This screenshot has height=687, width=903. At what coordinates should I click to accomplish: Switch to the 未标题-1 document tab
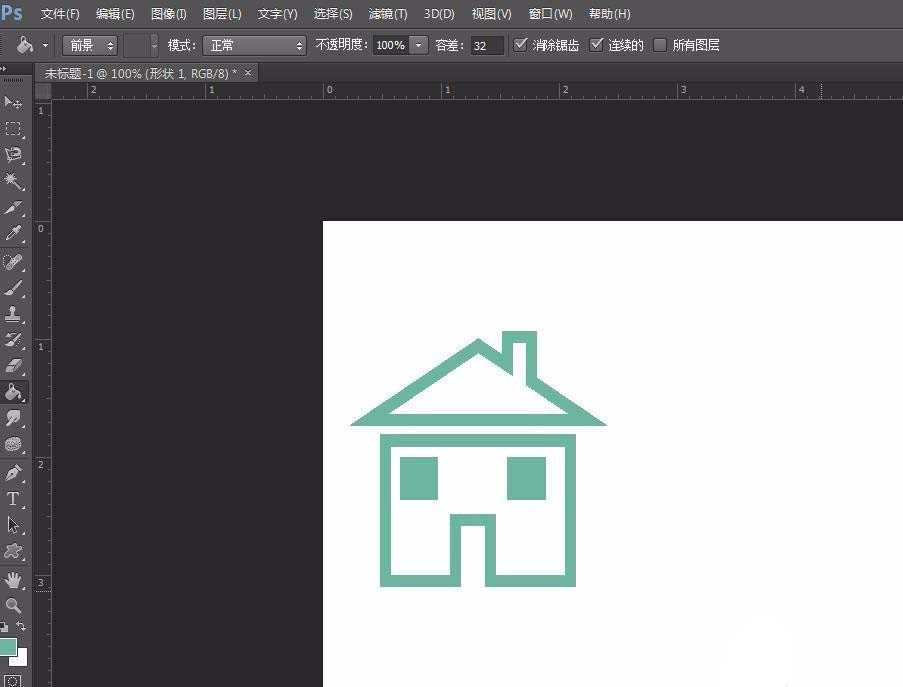click(x=140, y=72)
